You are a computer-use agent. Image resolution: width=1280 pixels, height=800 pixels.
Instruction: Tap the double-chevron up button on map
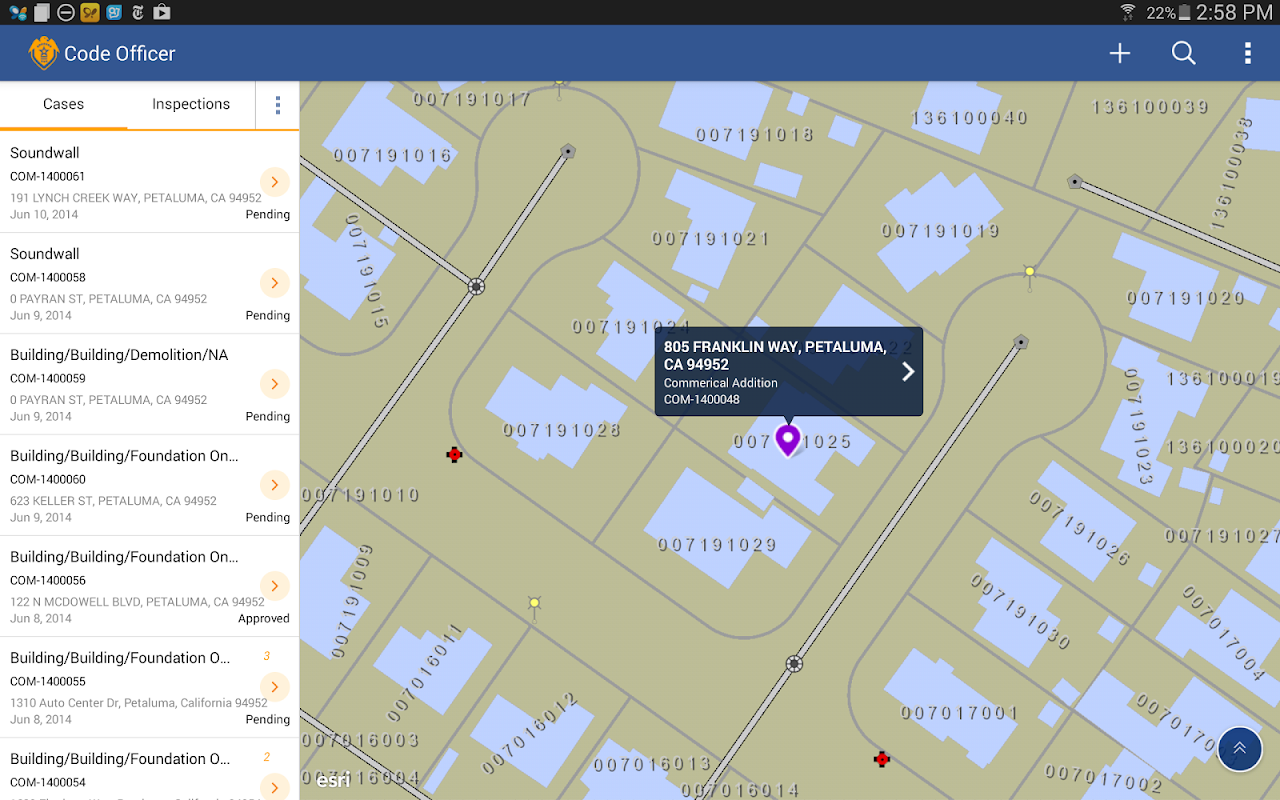pyautogui.click(x=1239, y=748)
